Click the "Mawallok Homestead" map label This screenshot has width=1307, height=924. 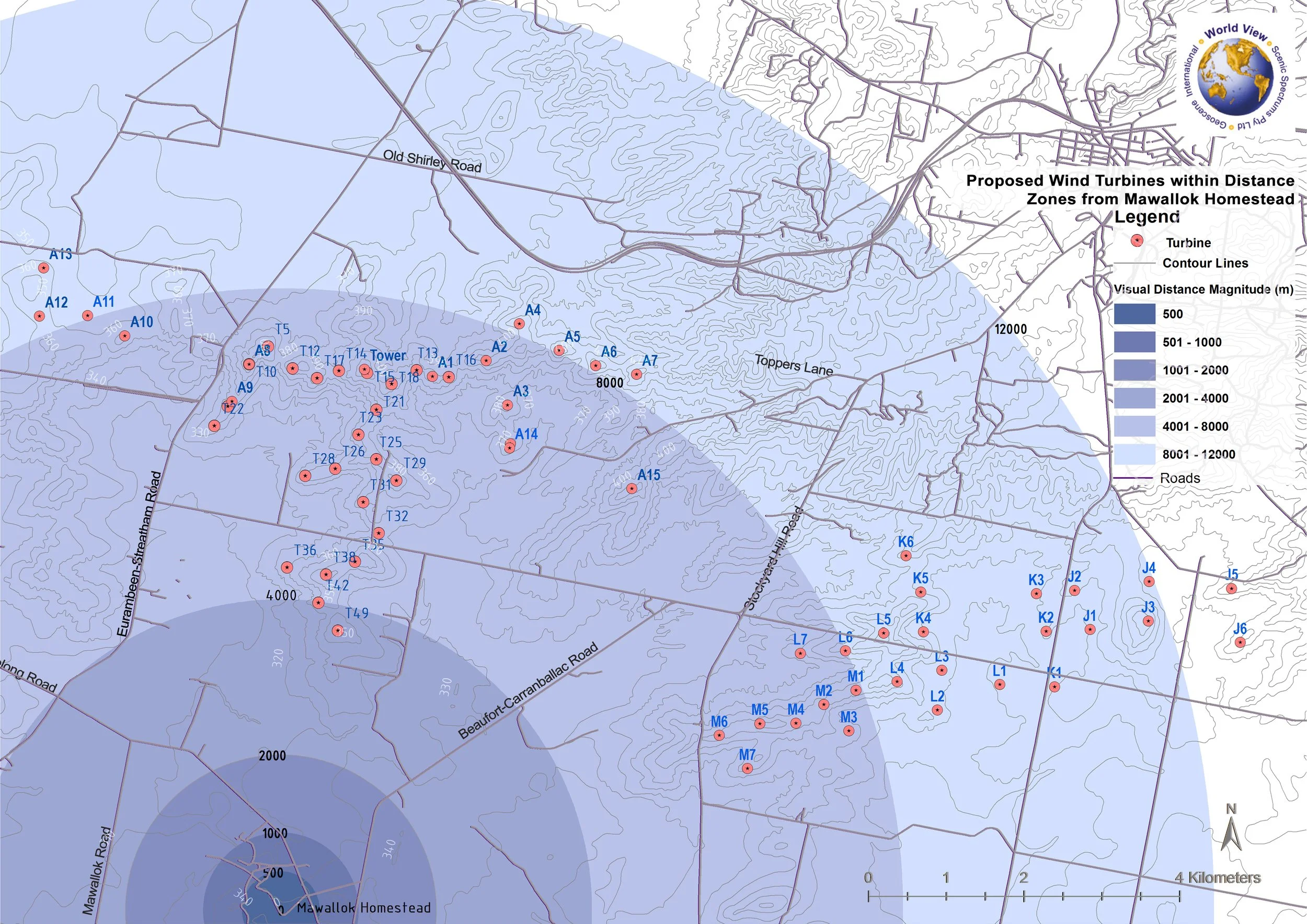click(x=364, y=908)
